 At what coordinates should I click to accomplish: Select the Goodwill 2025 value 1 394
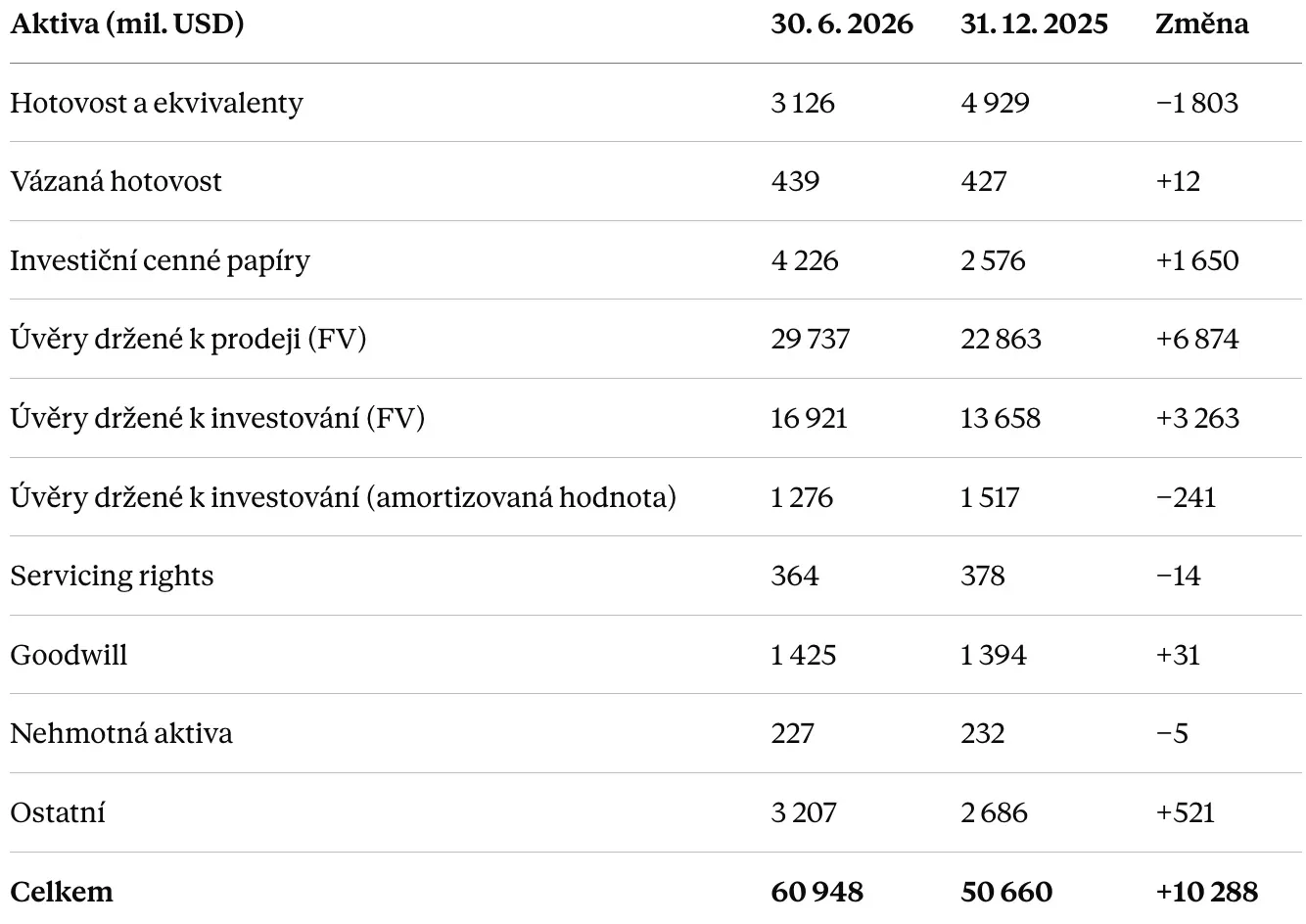point(994,655)
